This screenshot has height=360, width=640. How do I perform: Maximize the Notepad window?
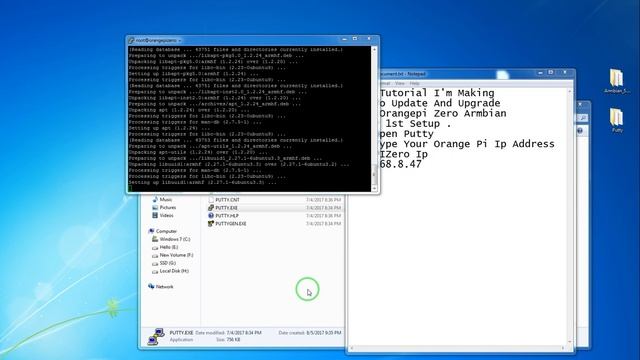click(x=550, y=73)
